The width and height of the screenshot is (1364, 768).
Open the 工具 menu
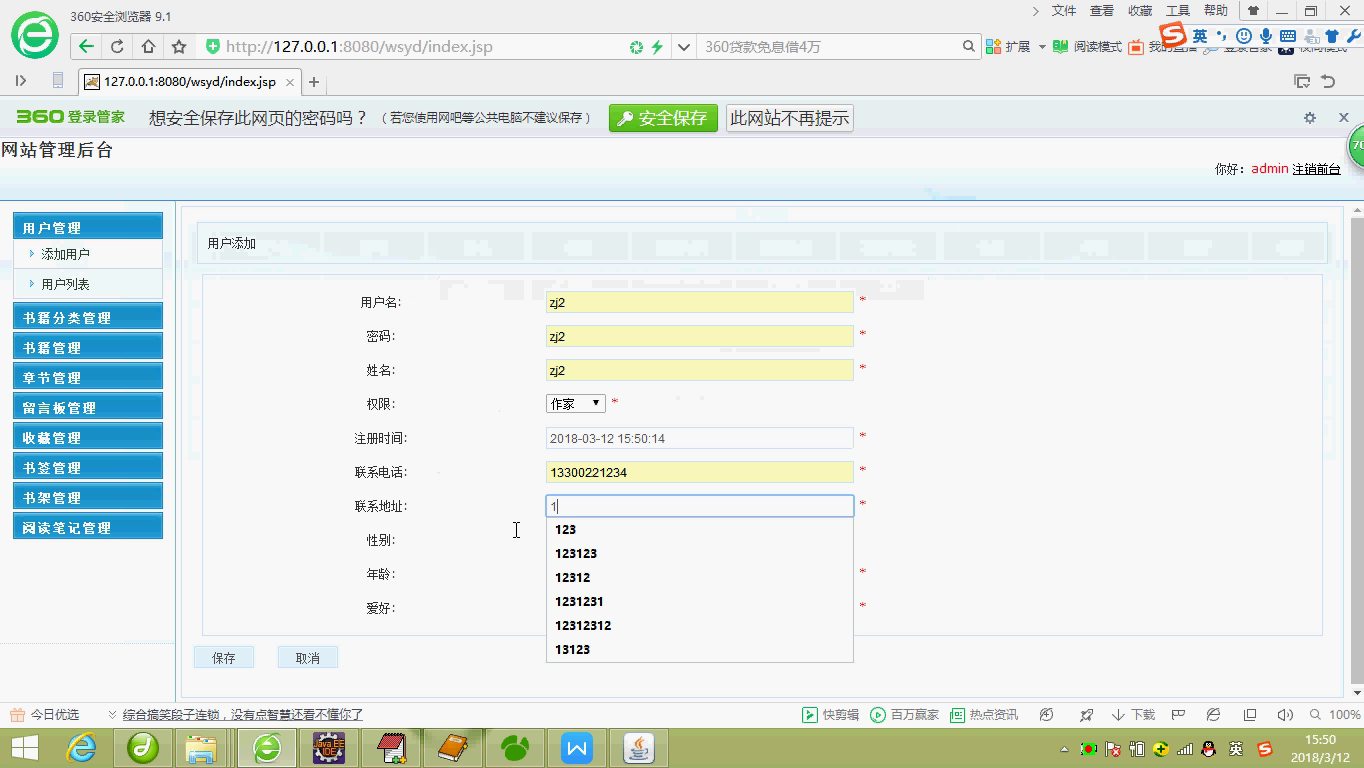tap(1178, 11)
